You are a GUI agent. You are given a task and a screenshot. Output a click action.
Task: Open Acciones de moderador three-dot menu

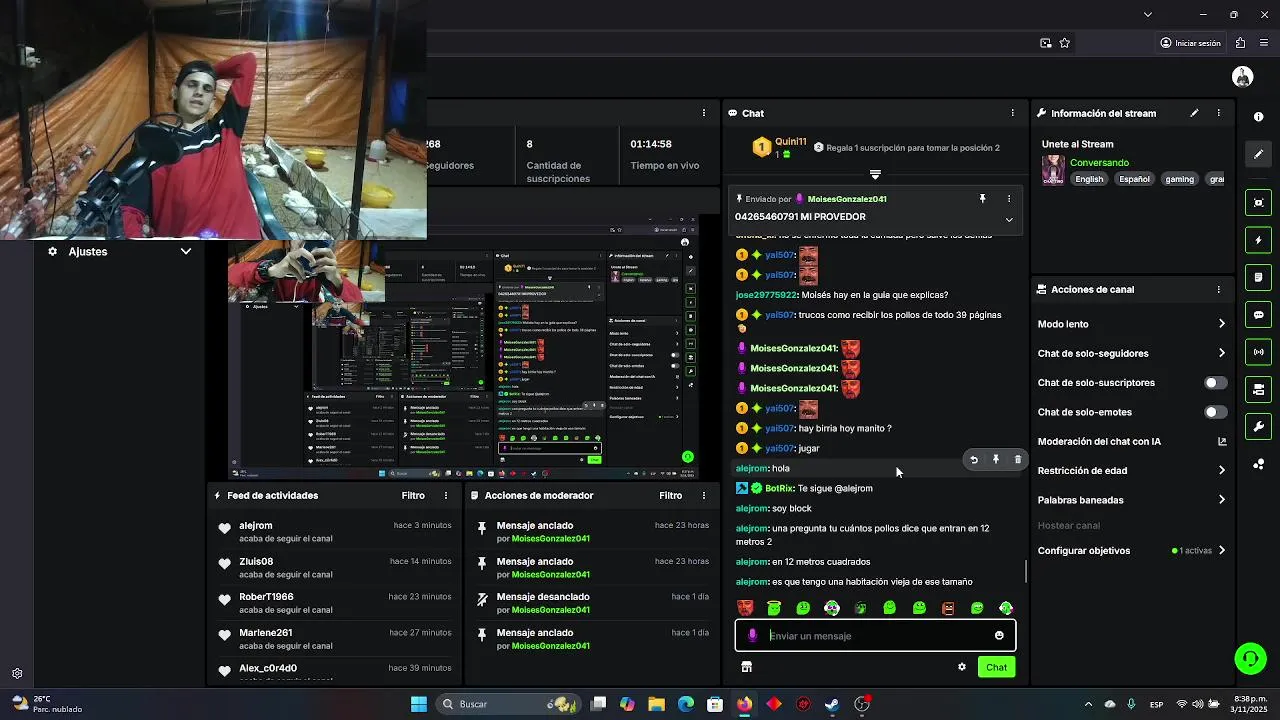703,496
